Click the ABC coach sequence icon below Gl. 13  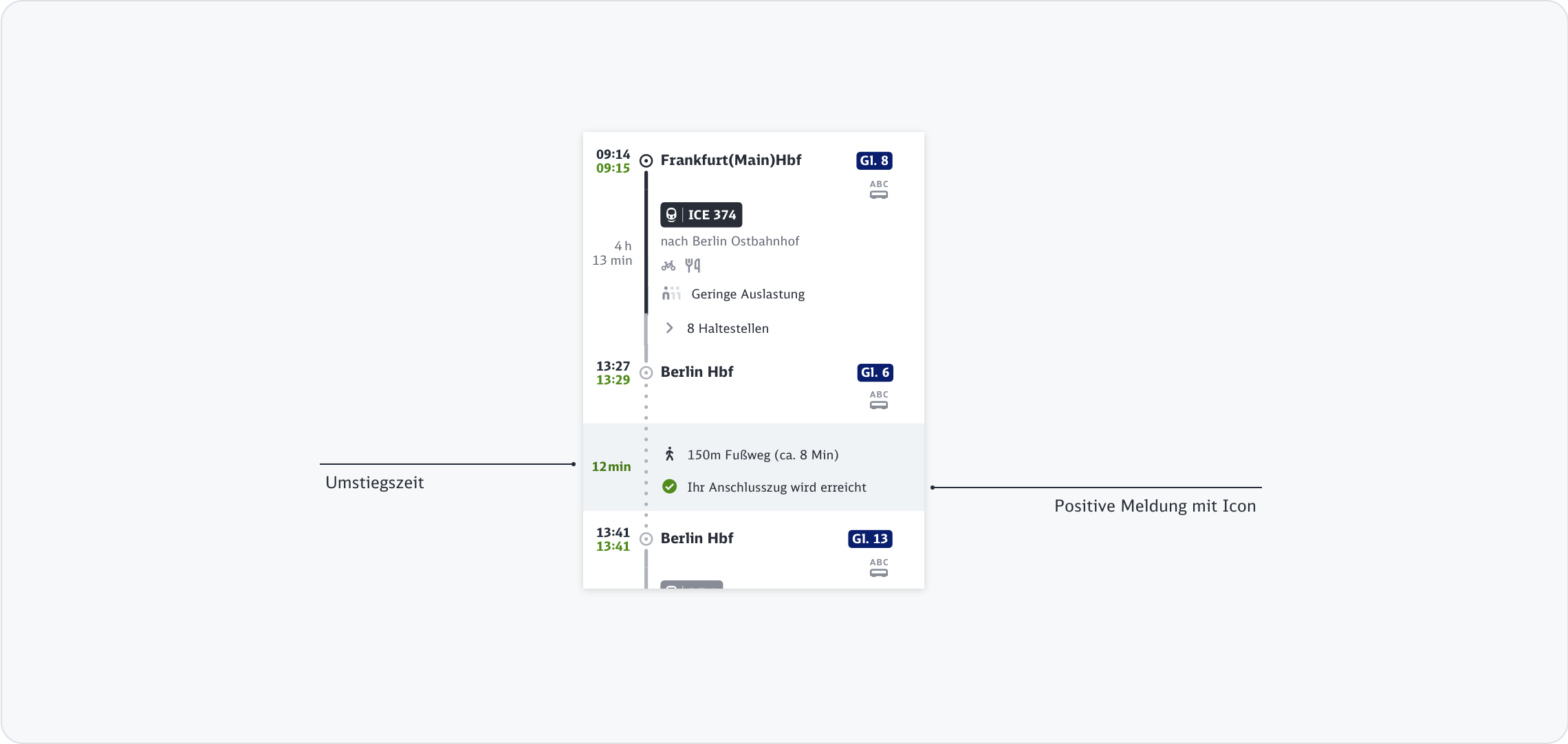pos(879,568)
